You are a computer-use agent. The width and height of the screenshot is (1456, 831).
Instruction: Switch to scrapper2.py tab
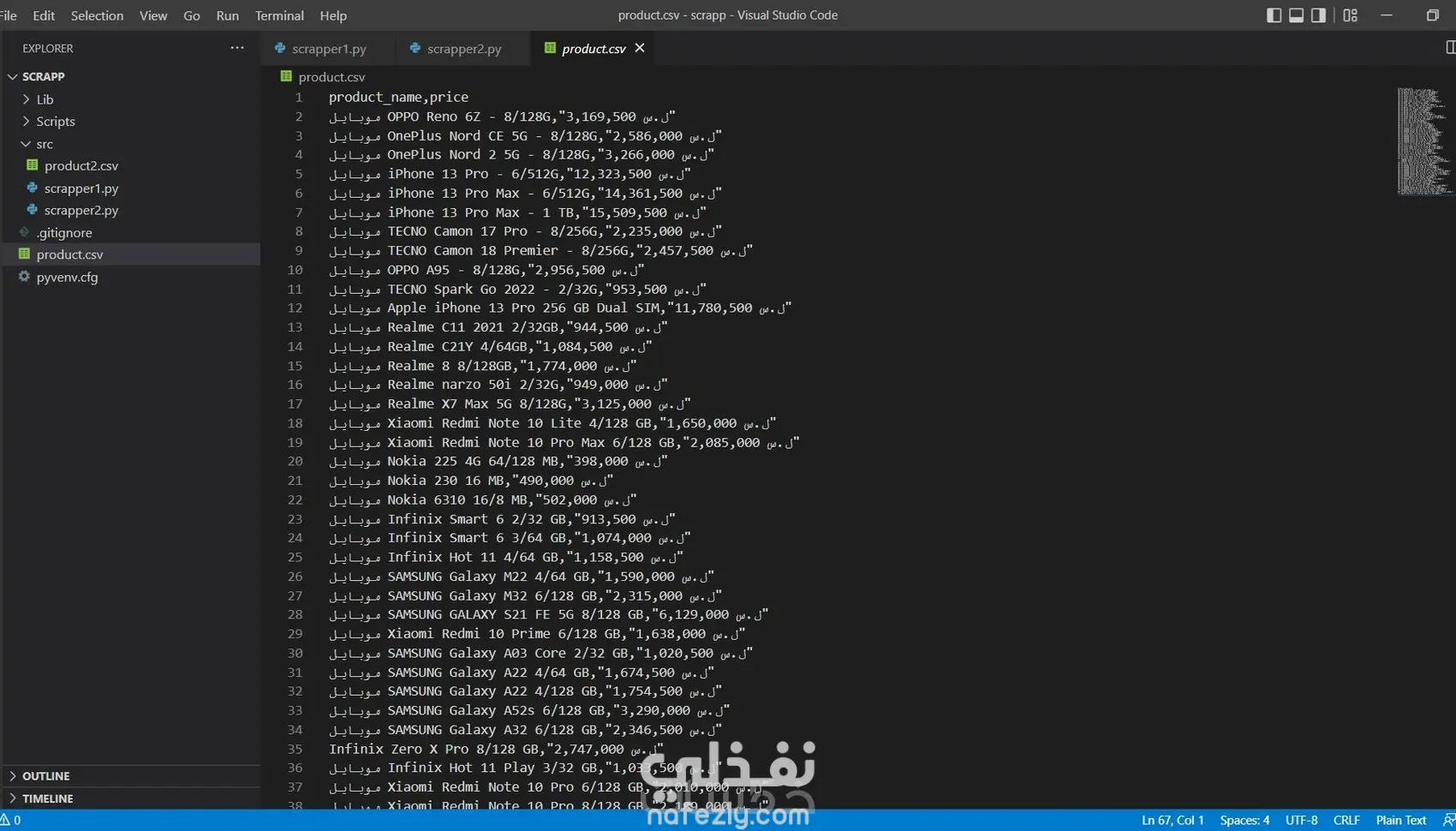point(464,49)
